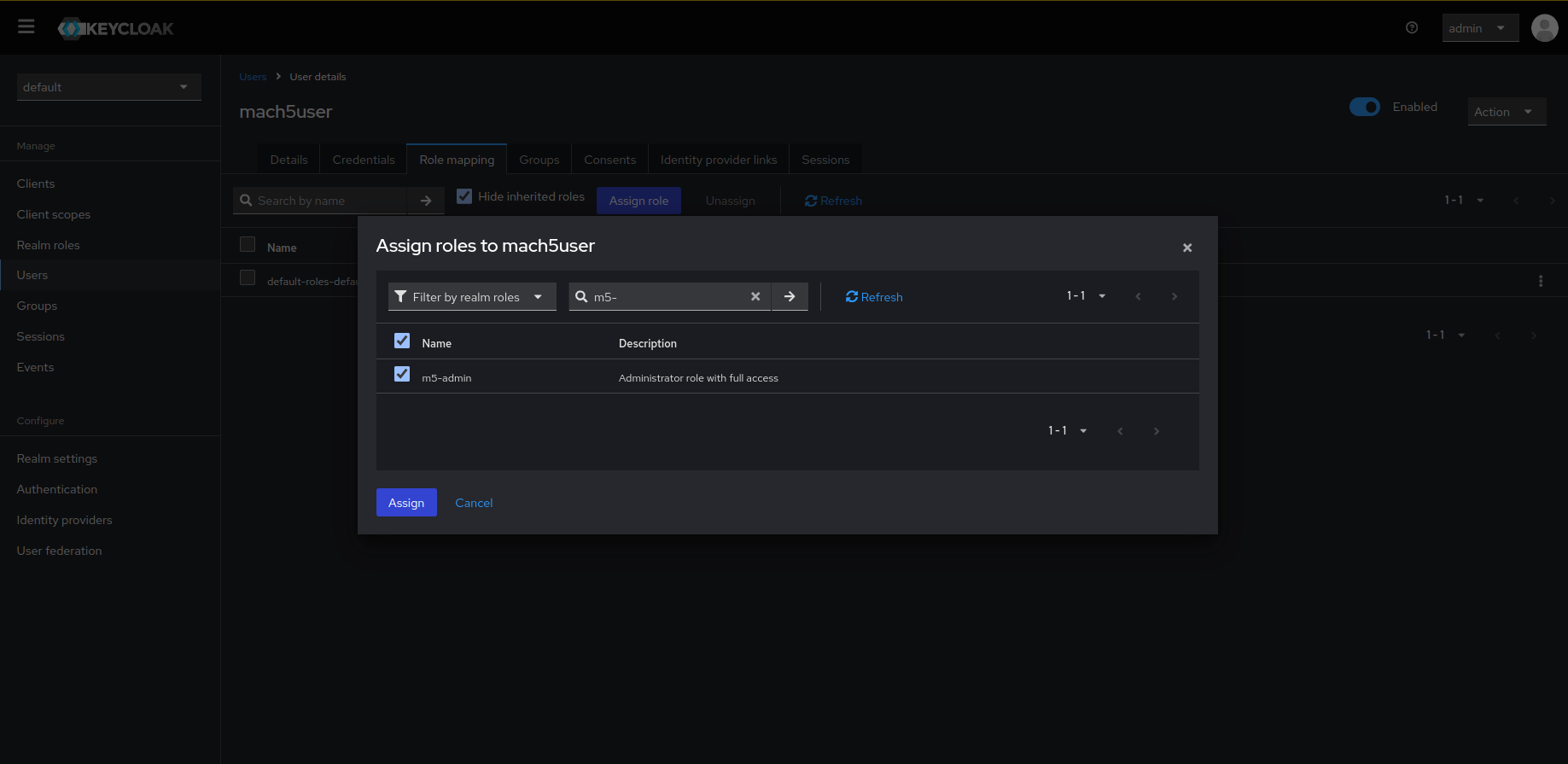
Task: Toggle the Enabled user switch
Action: point(1364,107)
